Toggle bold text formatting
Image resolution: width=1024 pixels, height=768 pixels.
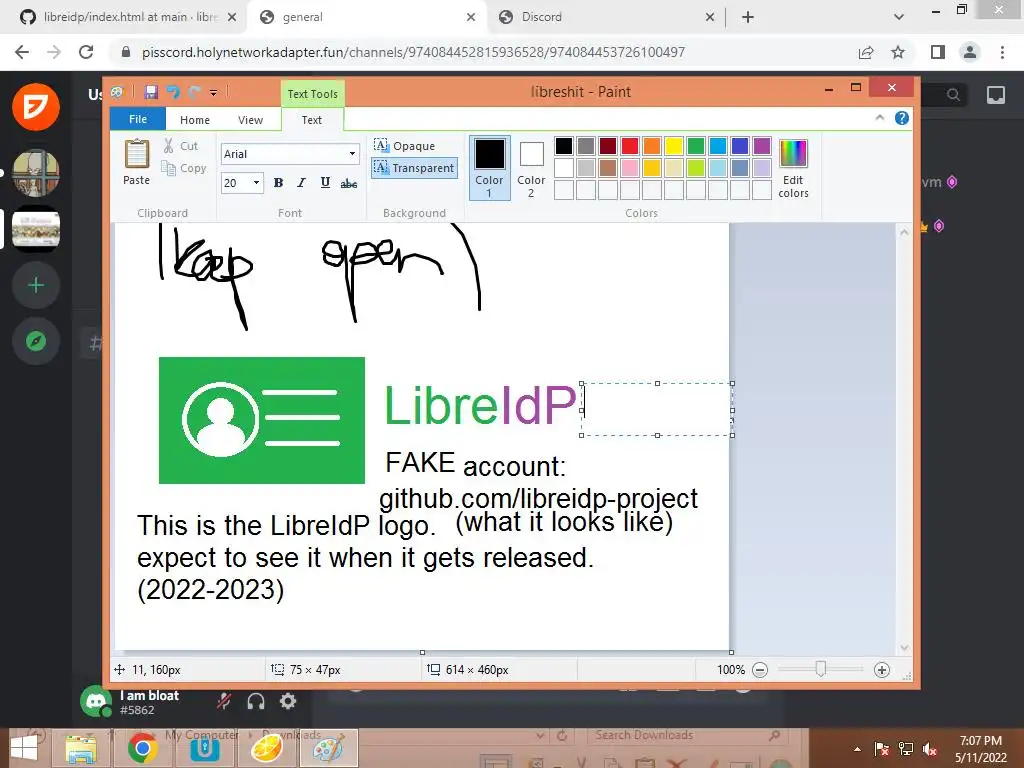[278, 183]
